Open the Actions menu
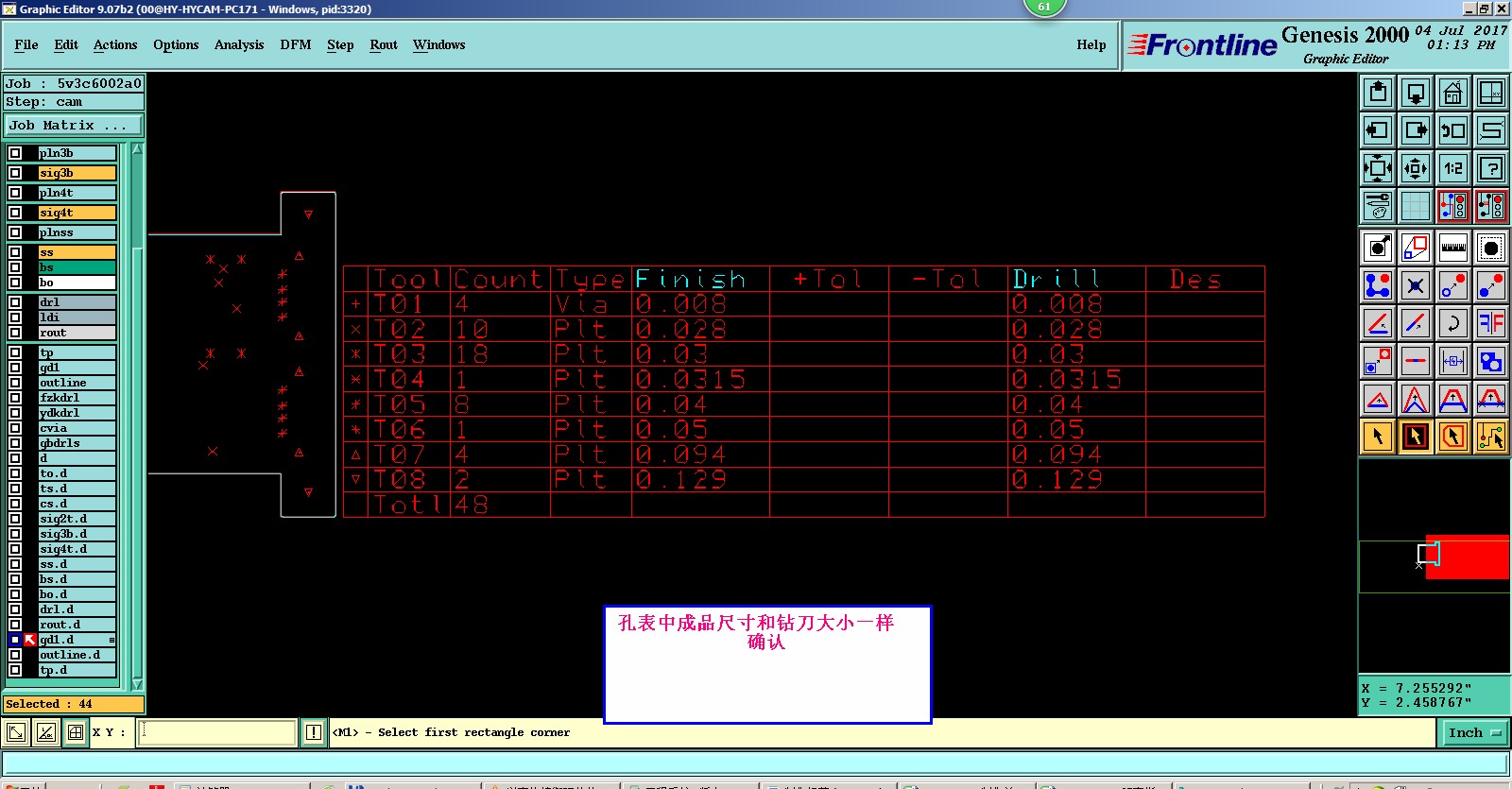 (115, 44)
